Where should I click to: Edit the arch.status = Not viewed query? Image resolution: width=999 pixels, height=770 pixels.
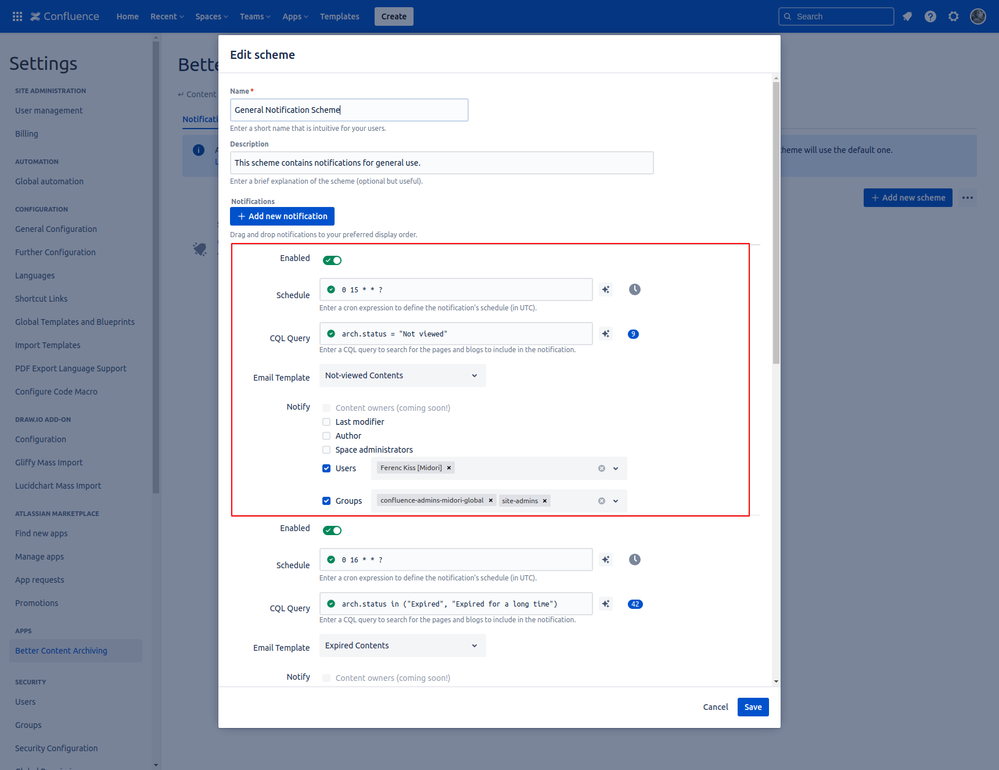[x=456, y=334]
